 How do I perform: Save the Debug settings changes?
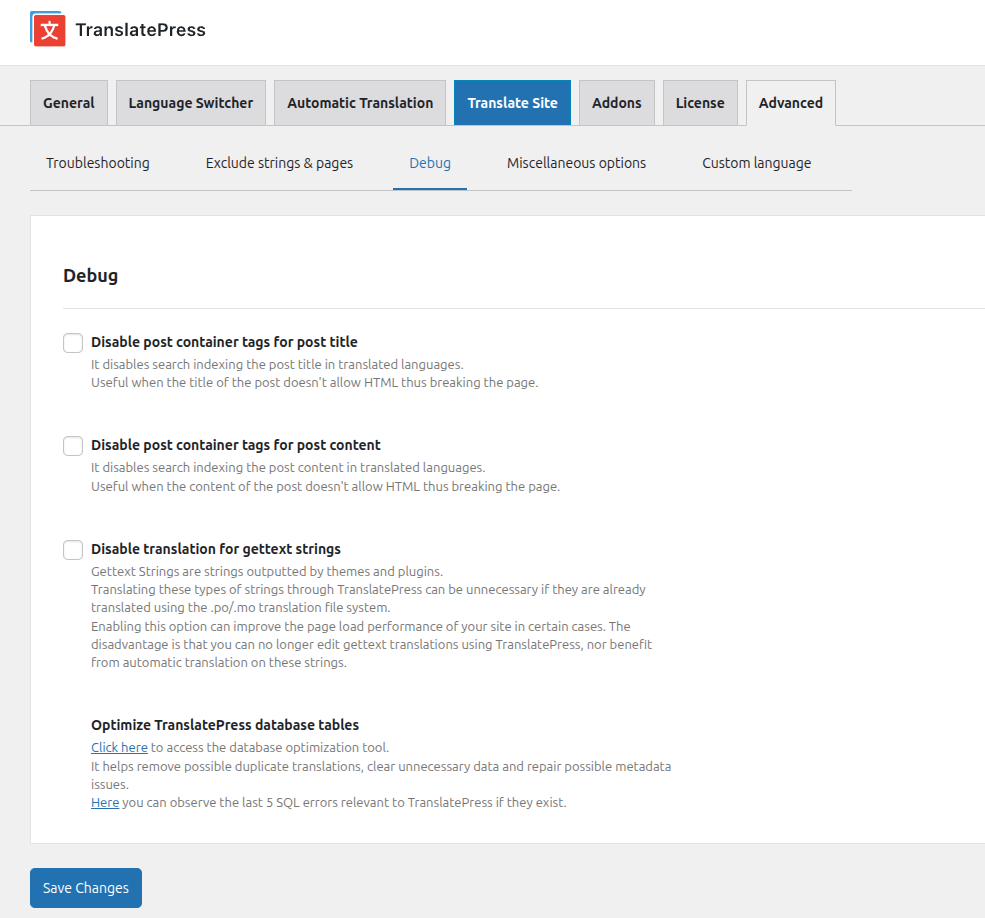click(85, 888)
